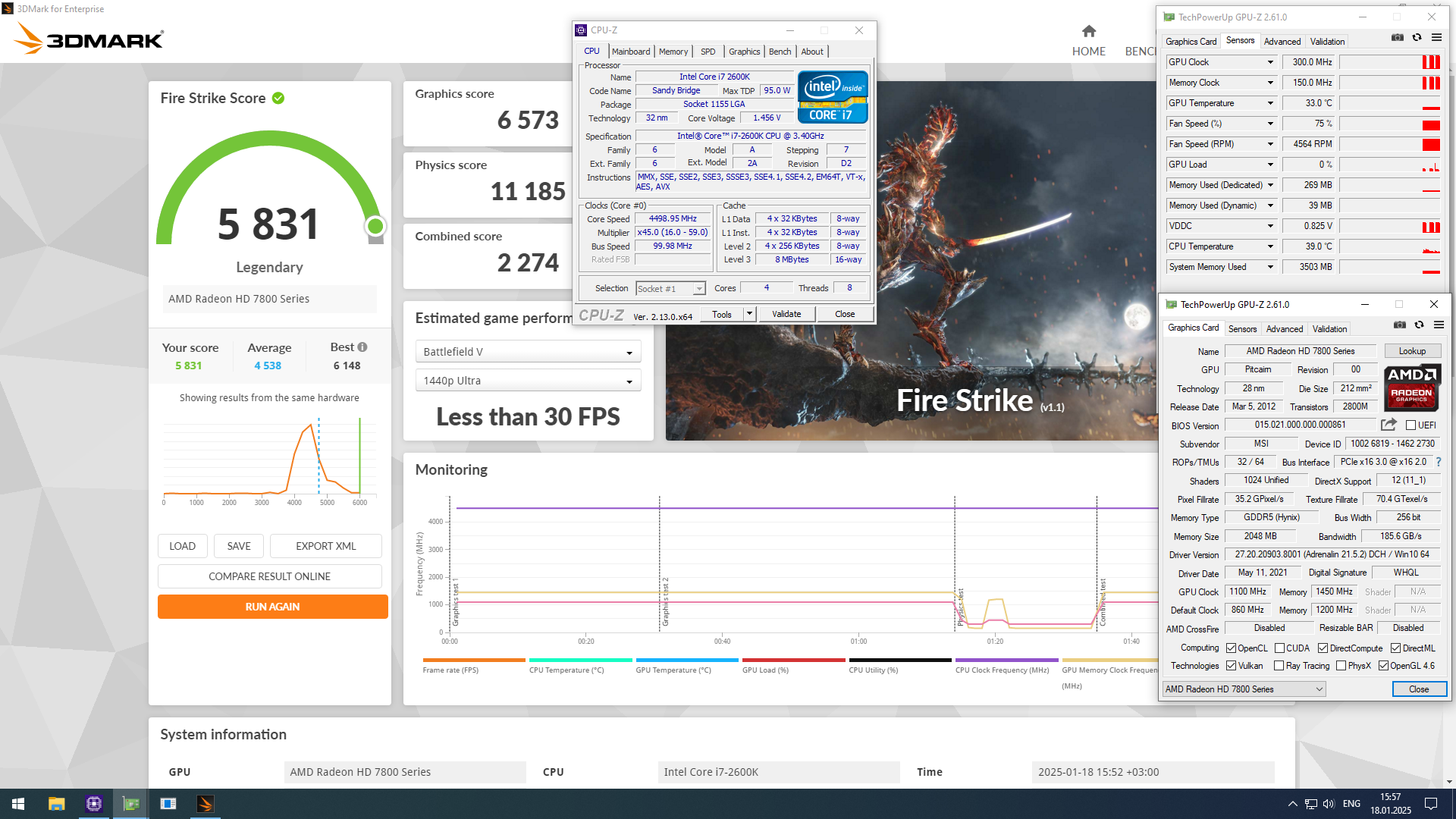Open the Windows Start menu

click(18, 804)
